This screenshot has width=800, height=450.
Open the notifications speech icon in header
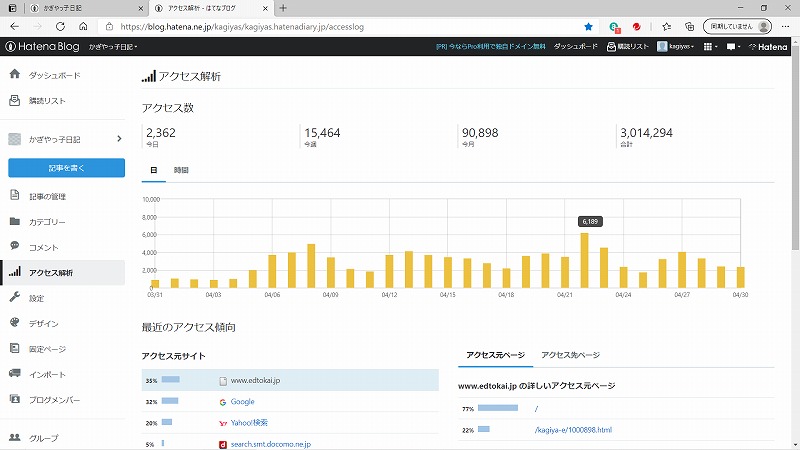(733, 46)
